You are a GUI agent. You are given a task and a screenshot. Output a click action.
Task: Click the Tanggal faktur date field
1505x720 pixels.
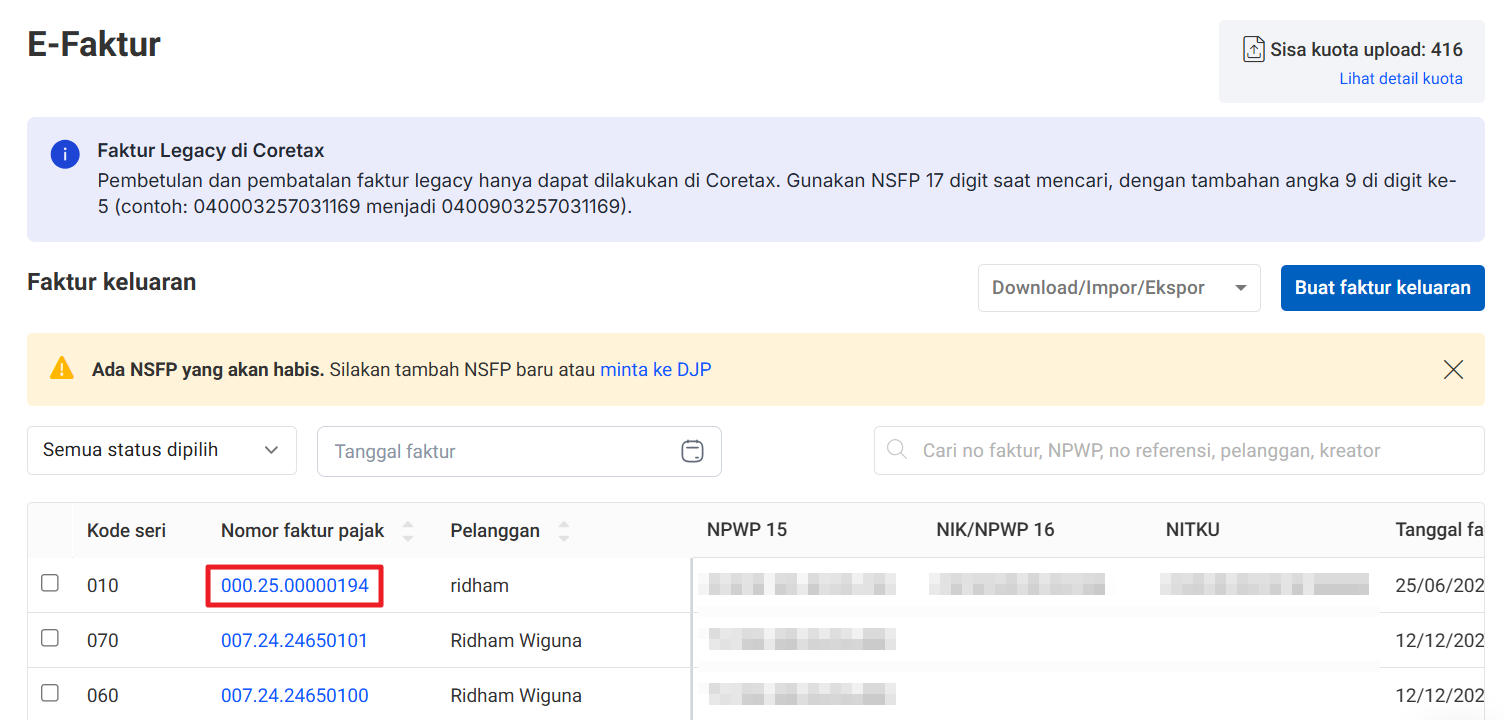(500, 451)
